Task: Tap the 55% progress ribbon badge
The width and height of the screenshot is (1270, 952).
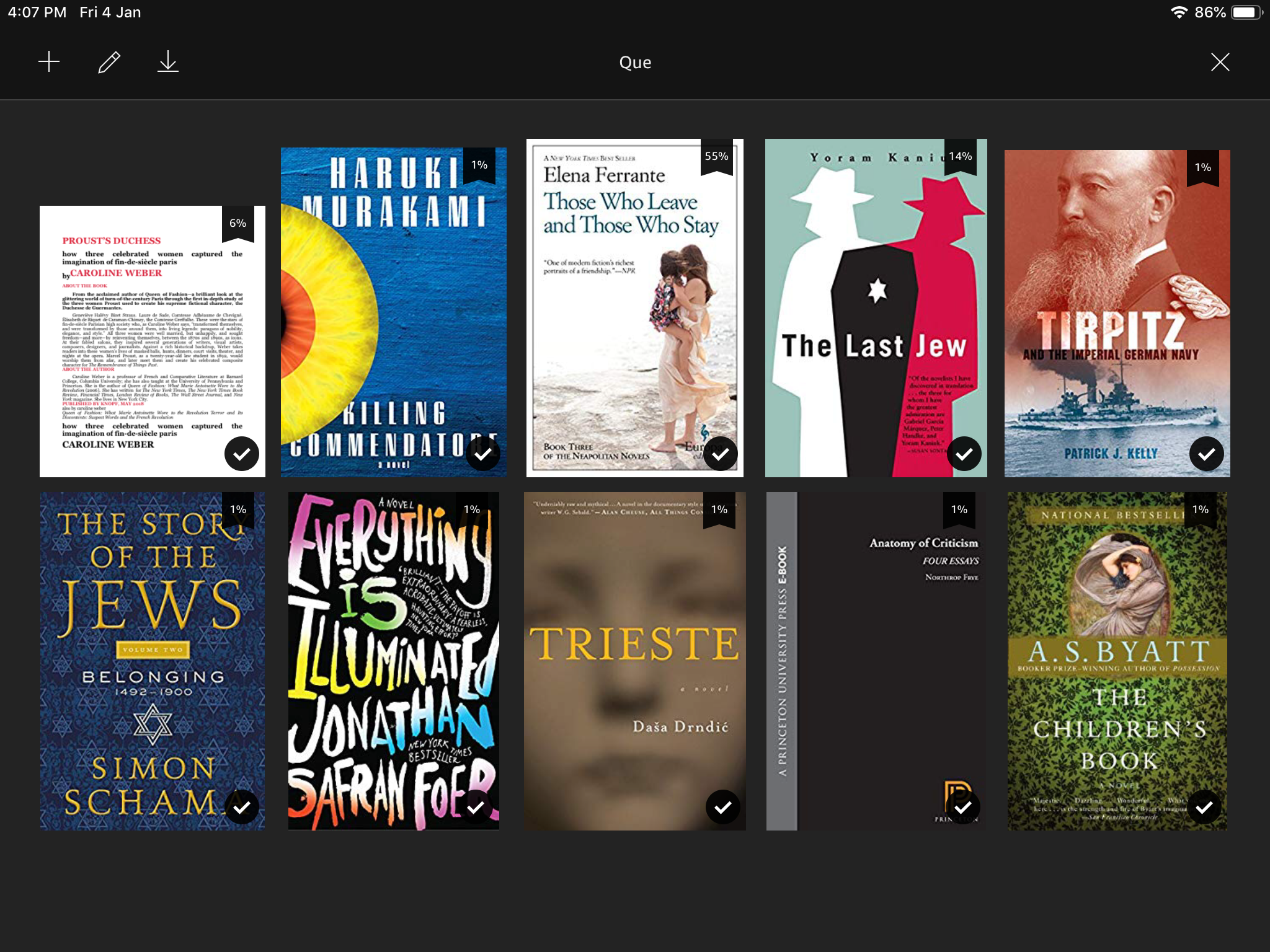Action: point(716,157)
